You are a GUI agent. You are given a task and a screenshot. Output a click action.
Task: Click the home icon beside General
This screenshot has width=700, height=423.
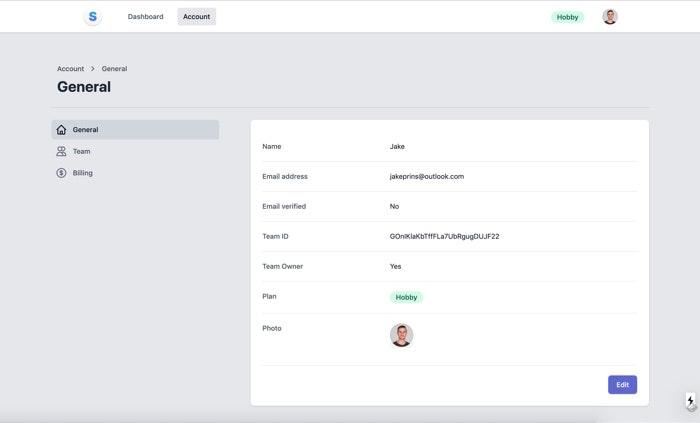[x=61, y=130]
